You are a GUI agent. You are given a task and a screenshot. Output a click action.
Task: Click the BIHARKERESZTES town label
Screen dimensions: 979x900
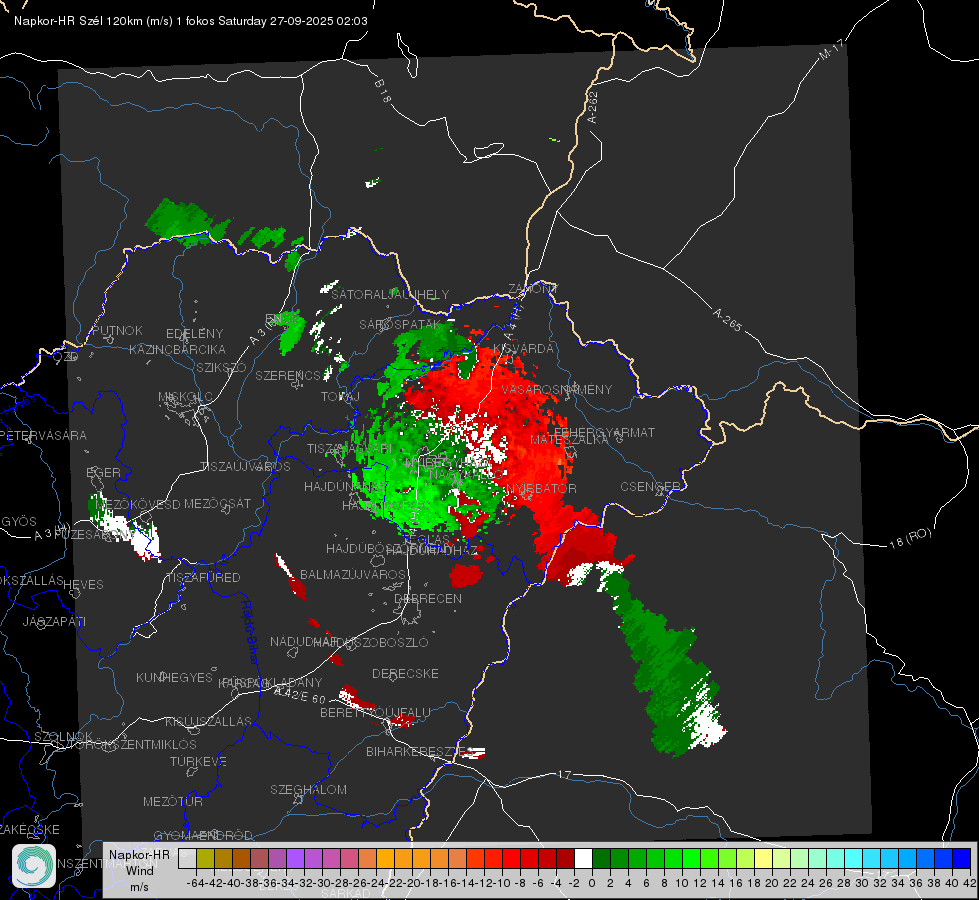[x=419, y=751]
